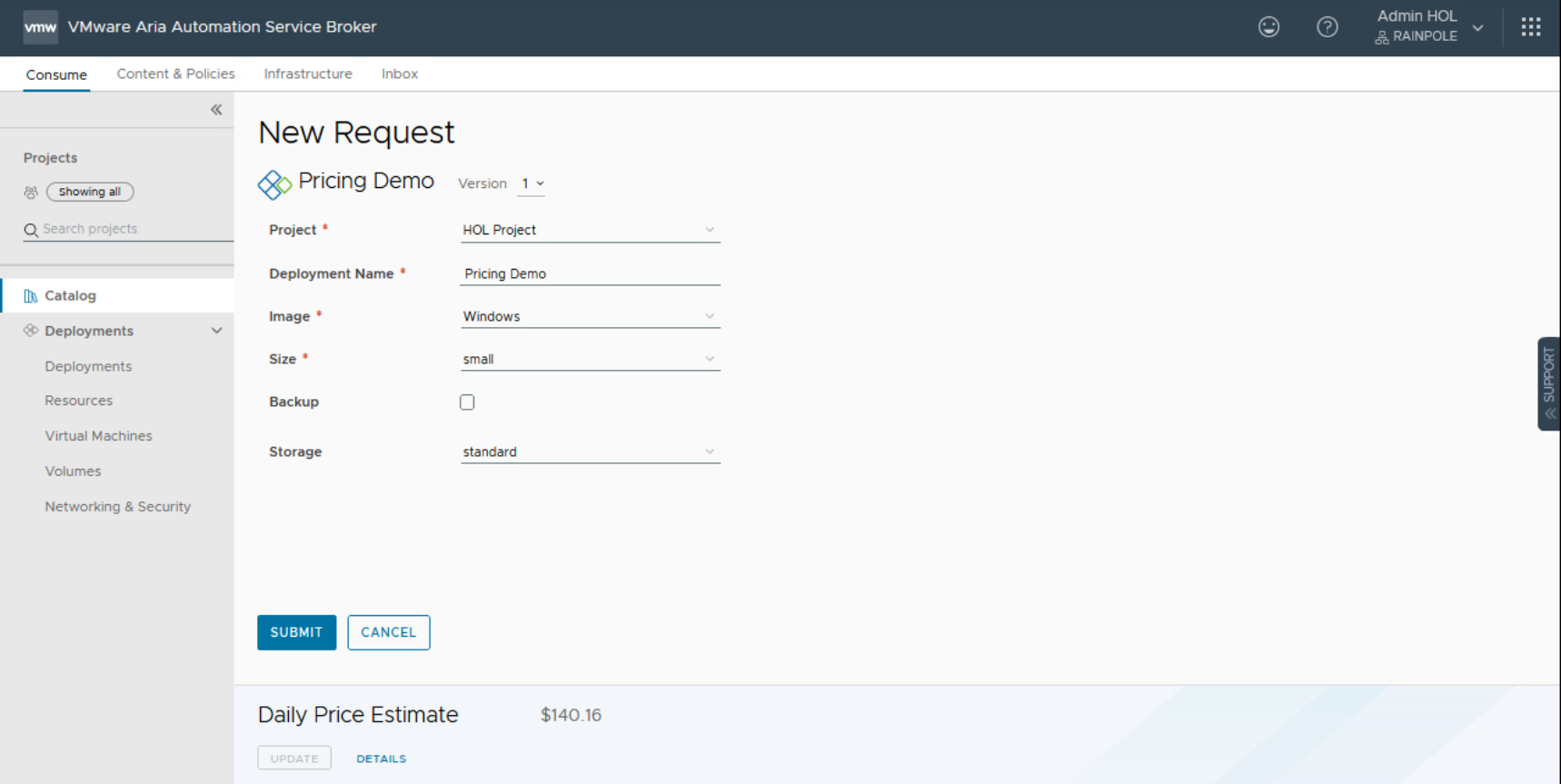Image resolution: width=1561 pixels, height=784 pixels.
Task: Open the apps grid switcher
Action: coord(1530,27)
